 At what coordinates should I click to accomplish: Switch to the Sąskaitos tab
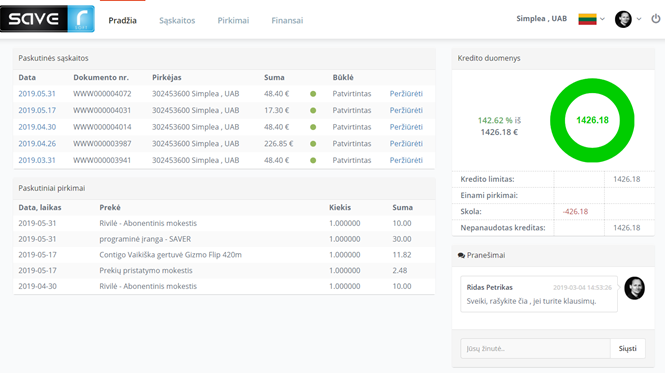177,20
